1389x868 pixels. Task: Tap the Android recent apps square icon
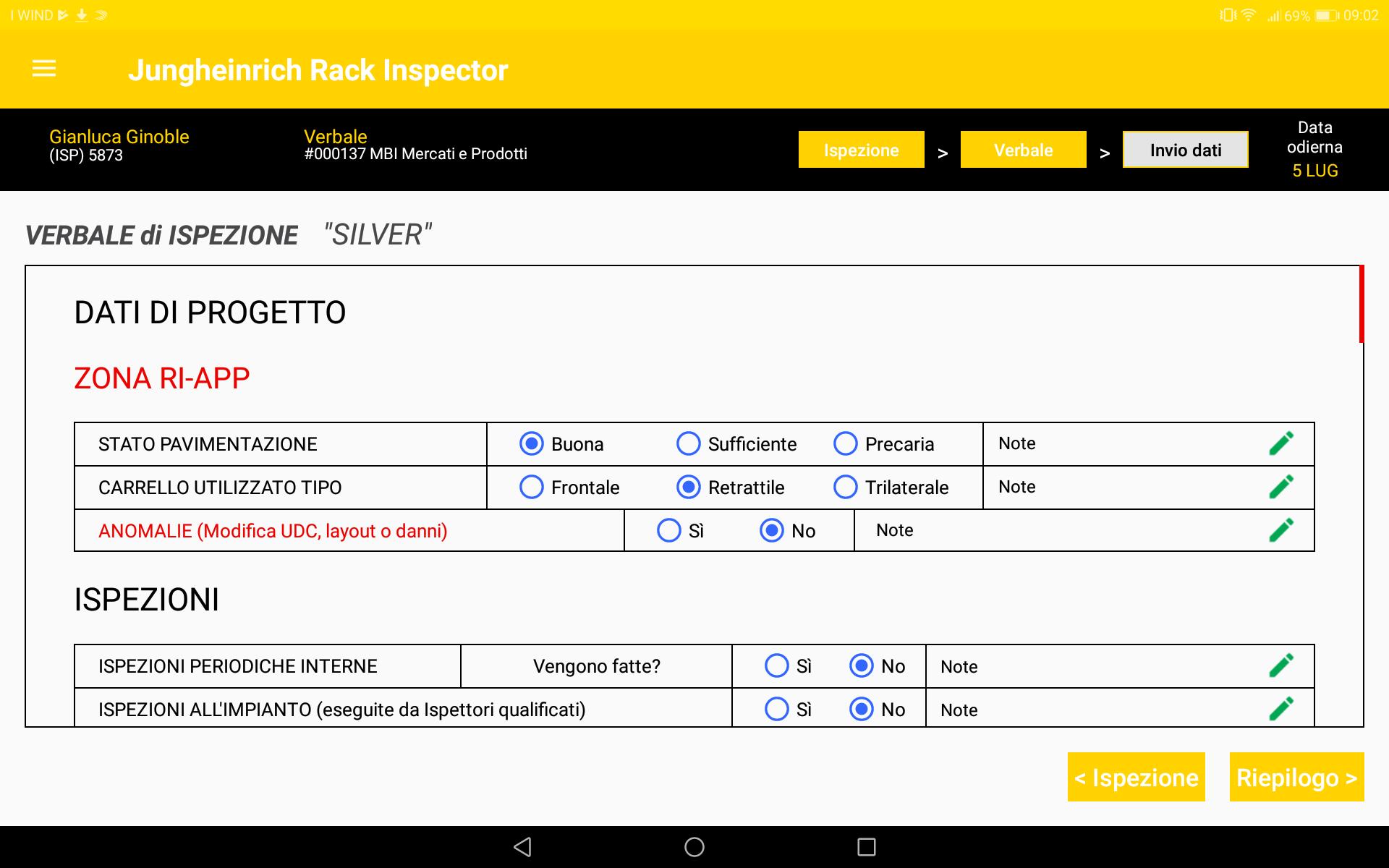click(867, 847)
